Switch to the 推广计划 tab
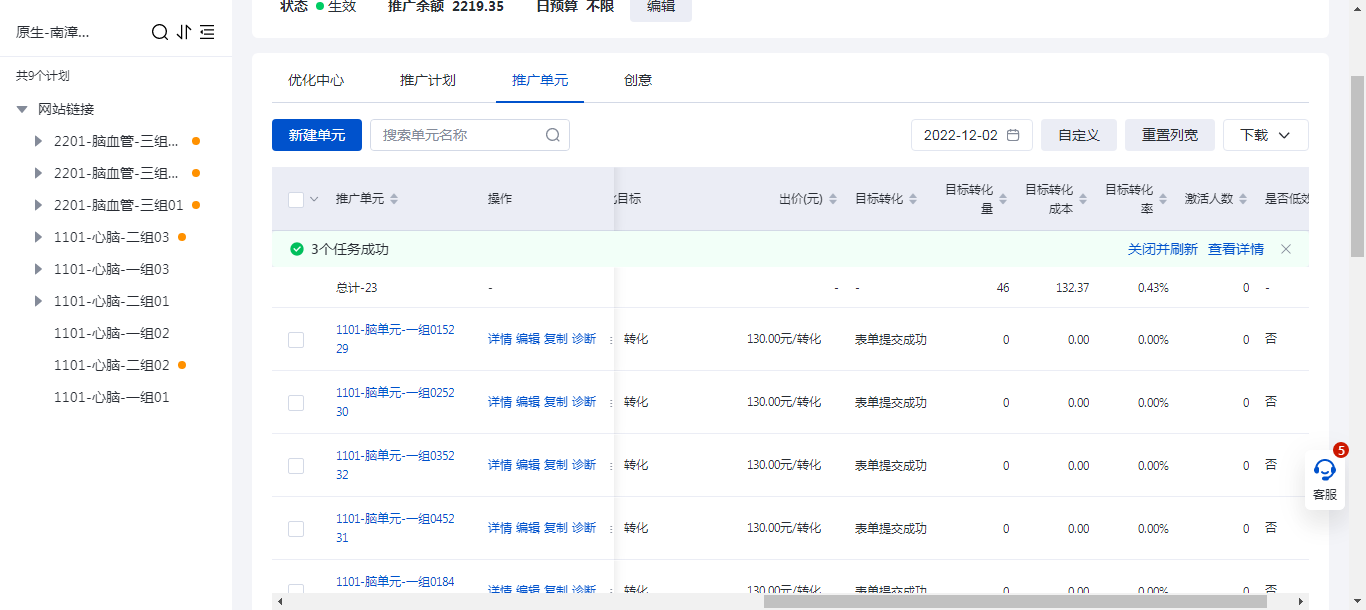Image resolution: width=1366 pixels, height=610 pixels. [428, 80]
